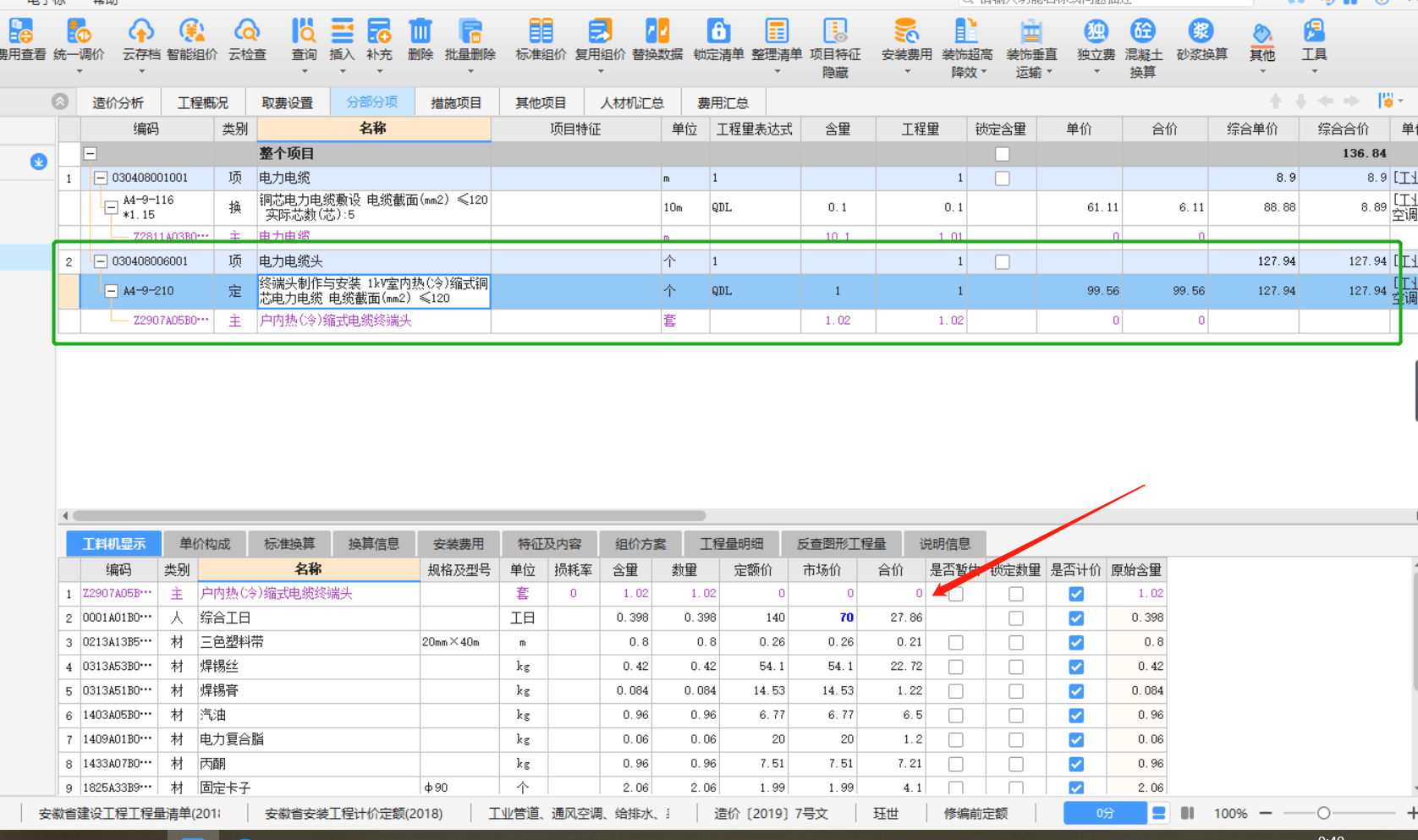The height and width of the screenshot is (840, 1418).
Task: Switch to the 措施项目 tab
Action: [456, 102]
